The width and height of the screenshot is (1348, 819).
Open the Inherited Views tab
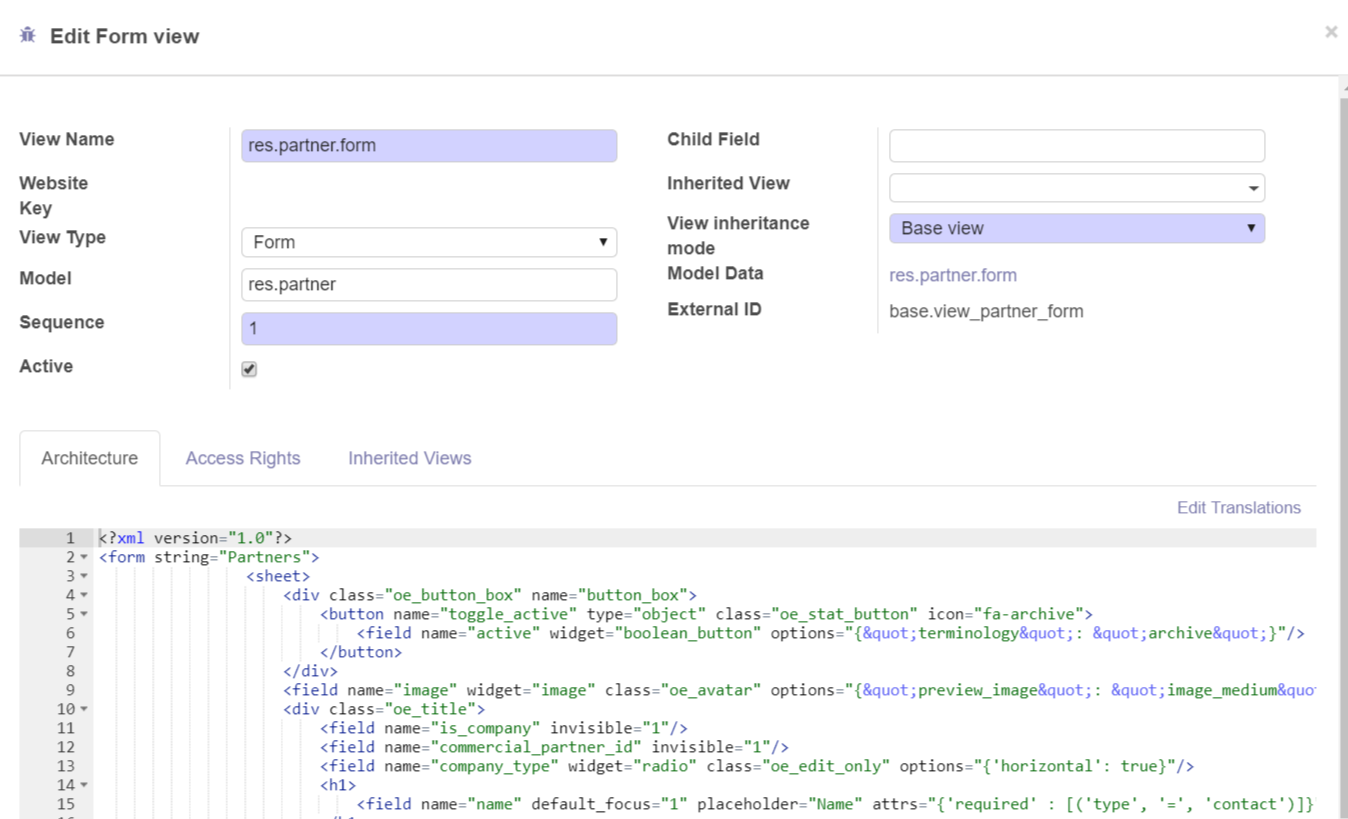click(409, 458)
